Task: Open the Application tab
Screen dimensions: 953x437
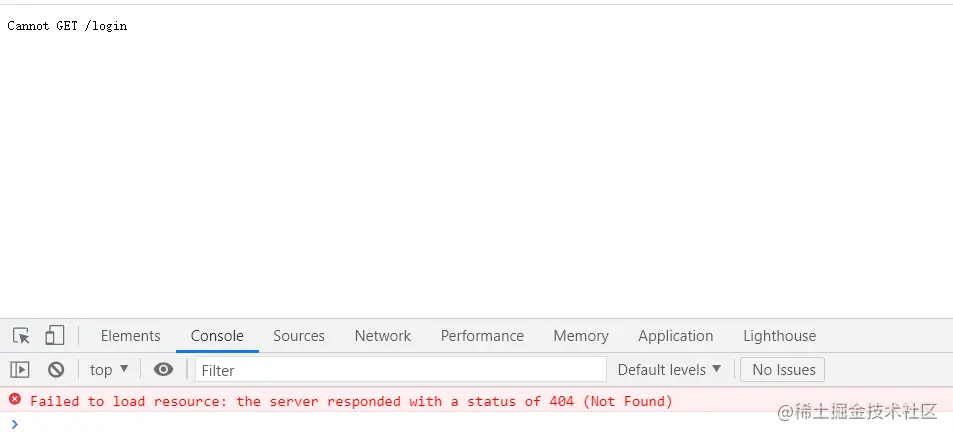Action: tap(675, 335)
